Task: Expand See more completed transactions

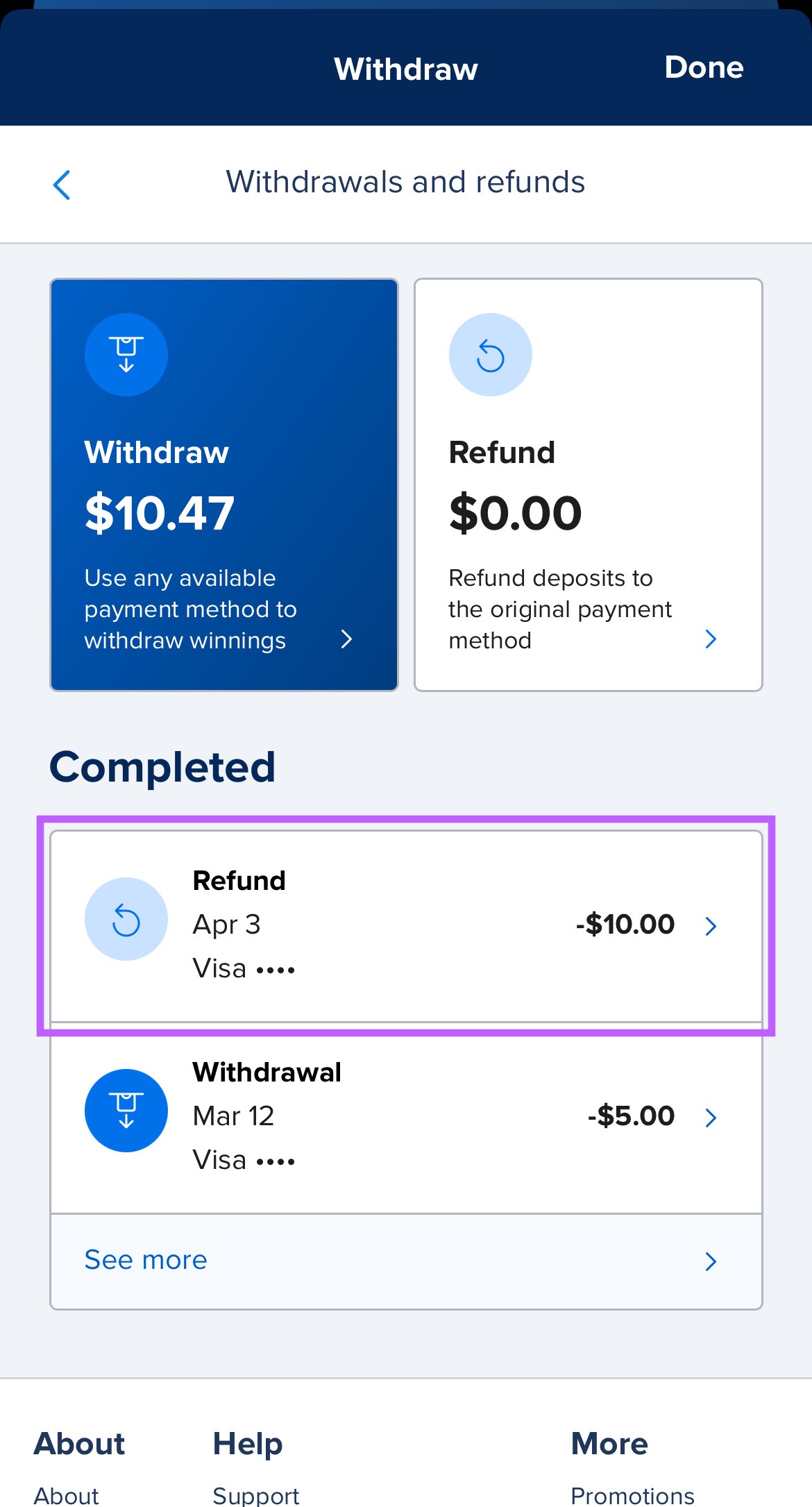Action: (144, 1260)
